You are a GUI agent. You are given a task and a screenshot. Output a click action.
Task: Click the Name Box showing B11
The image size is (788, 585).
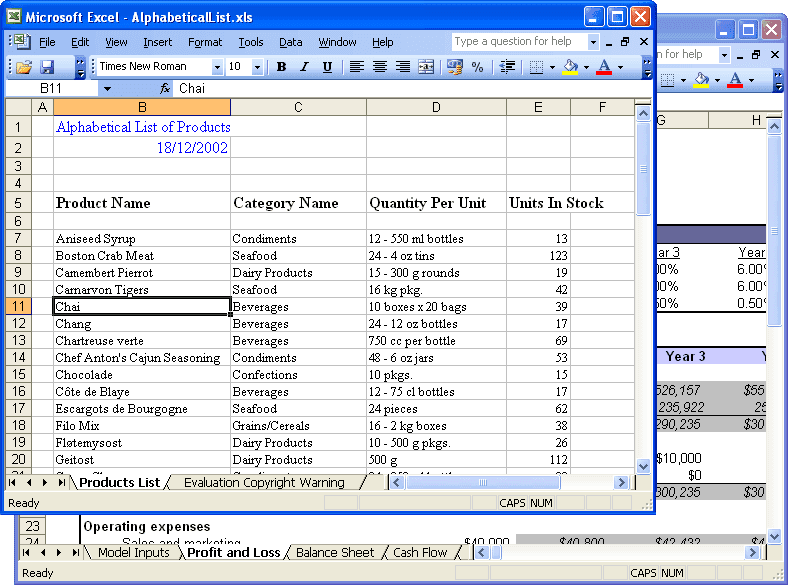[52, 89]
